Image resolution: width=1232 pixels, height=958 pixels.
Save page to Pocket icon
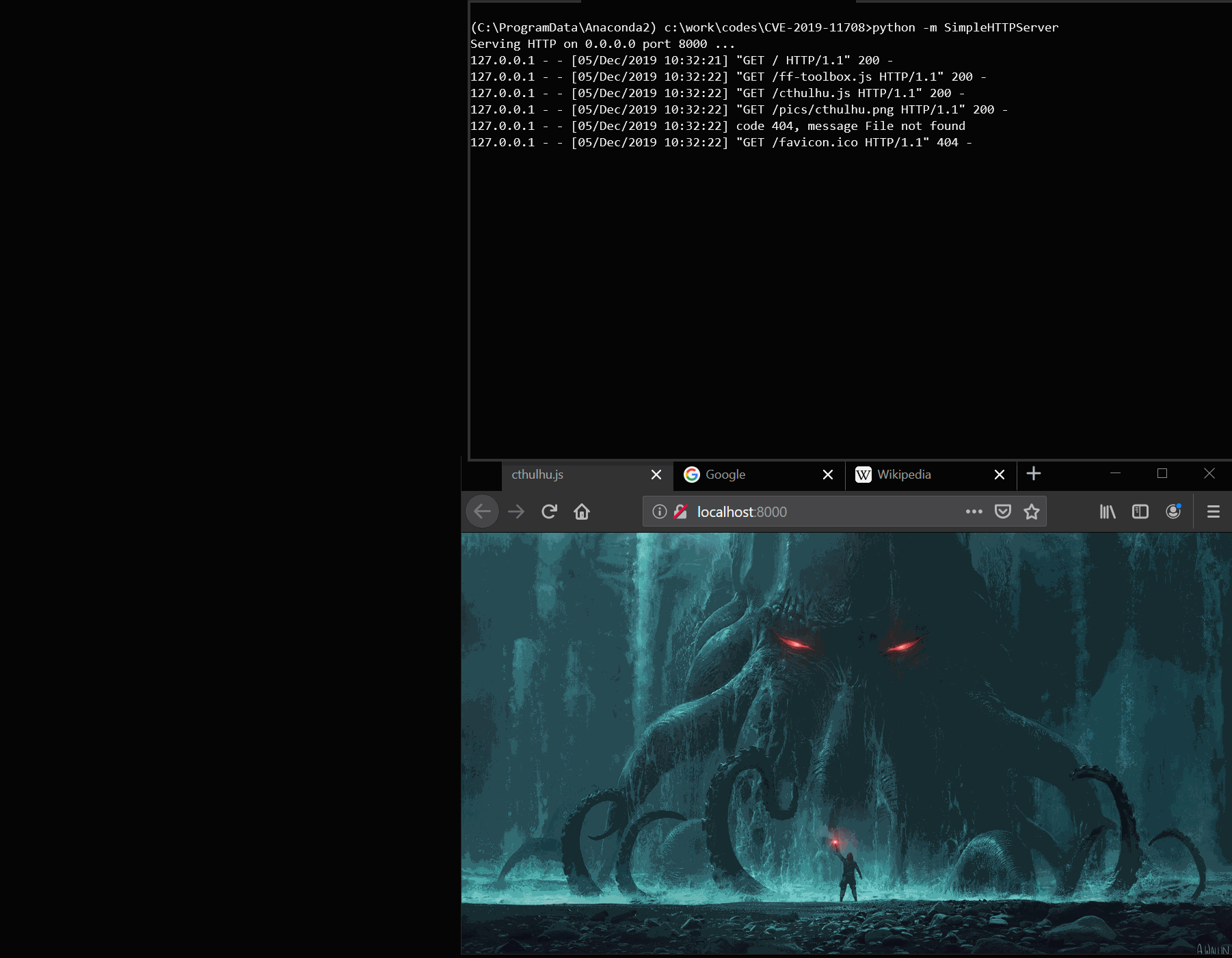(1003, 511)
